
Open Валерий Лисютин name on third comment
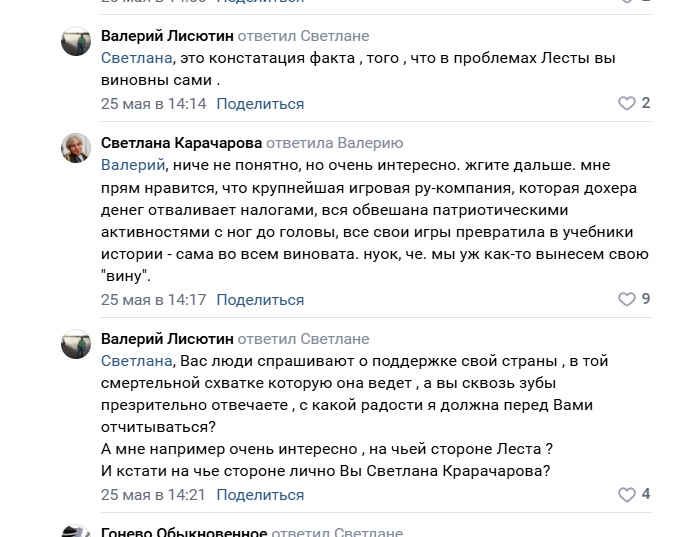point(167,339)
